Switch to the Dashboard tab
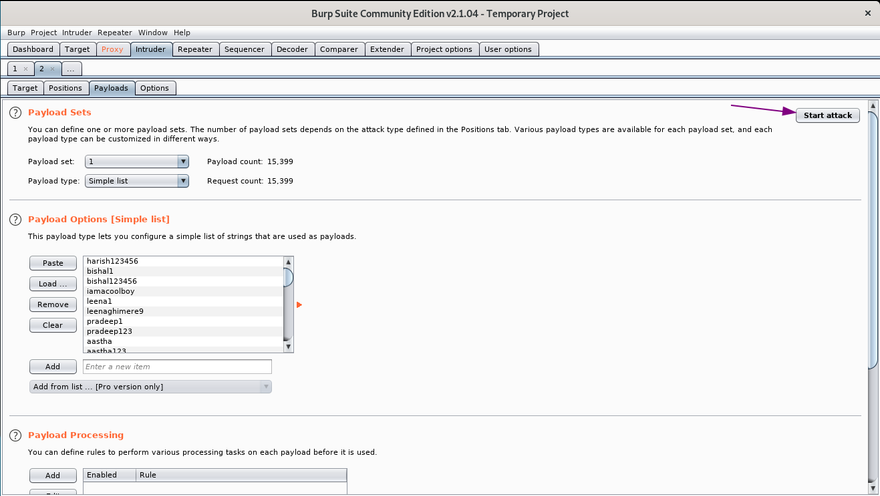The width and height of the screenshot is (880, 496). click(33, 49)
